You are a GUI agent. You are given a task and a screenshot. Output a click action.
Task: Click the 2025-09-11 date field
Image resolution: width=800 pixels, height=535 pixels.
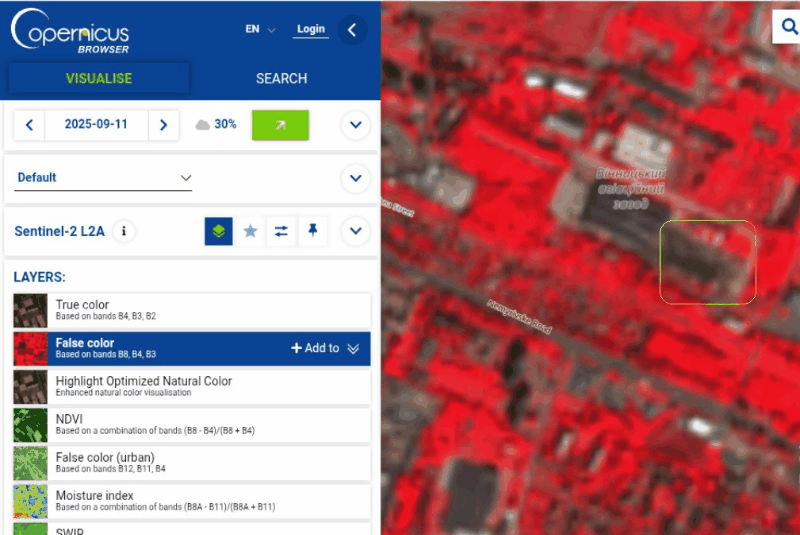(x=97, y=125)
